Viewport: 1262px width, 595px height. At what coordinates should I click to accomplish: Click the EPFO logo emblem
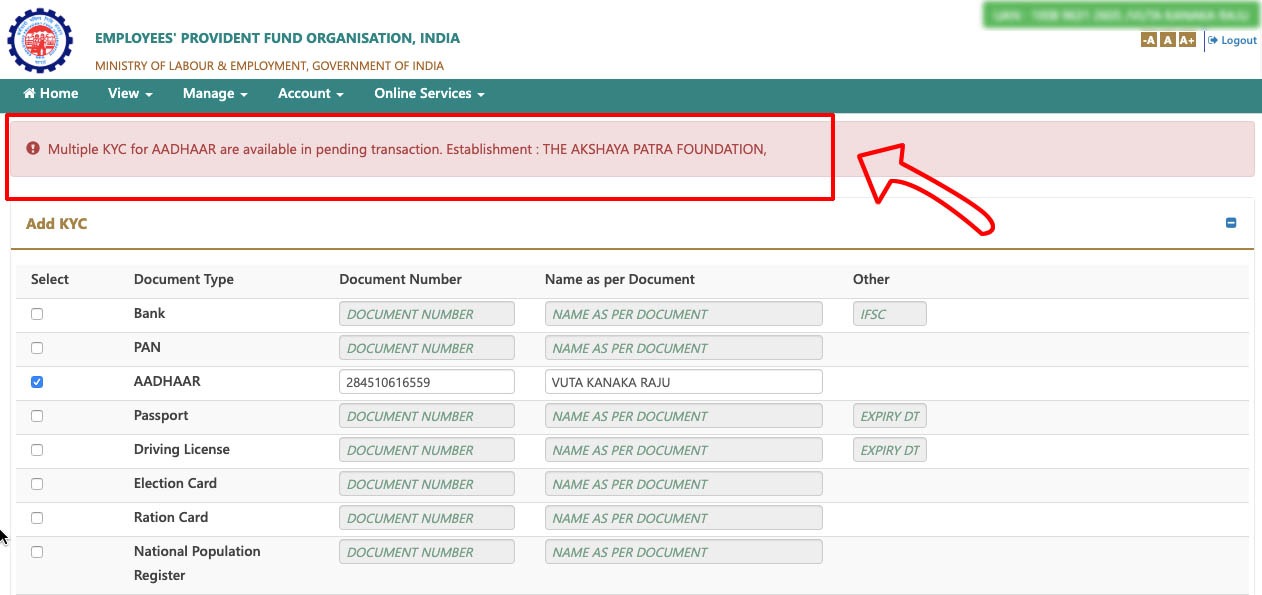tap(40, 41)
